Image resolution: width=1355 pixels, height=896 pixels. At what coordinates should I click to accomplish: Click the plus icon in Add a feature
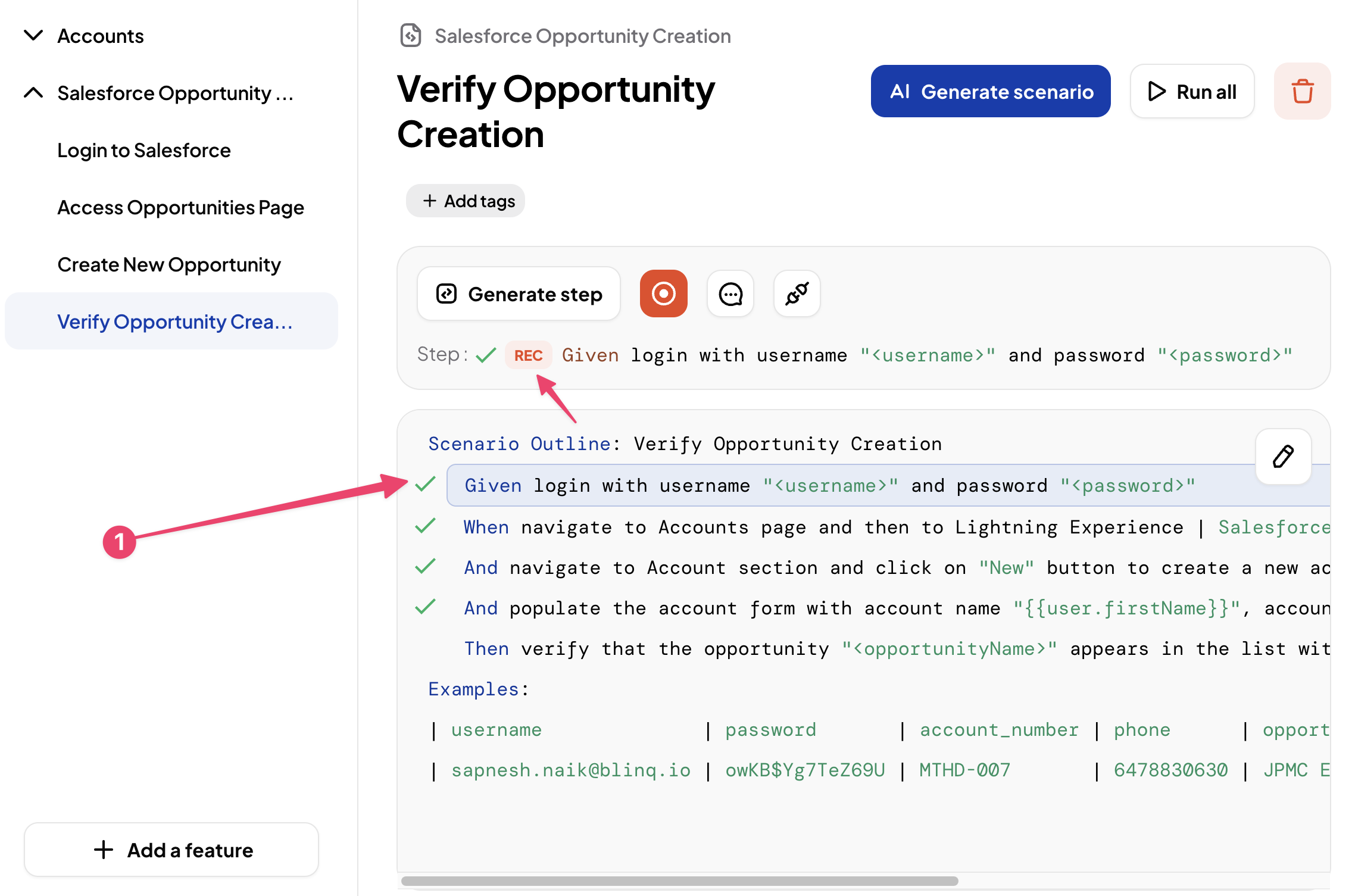tap(104, 850)
